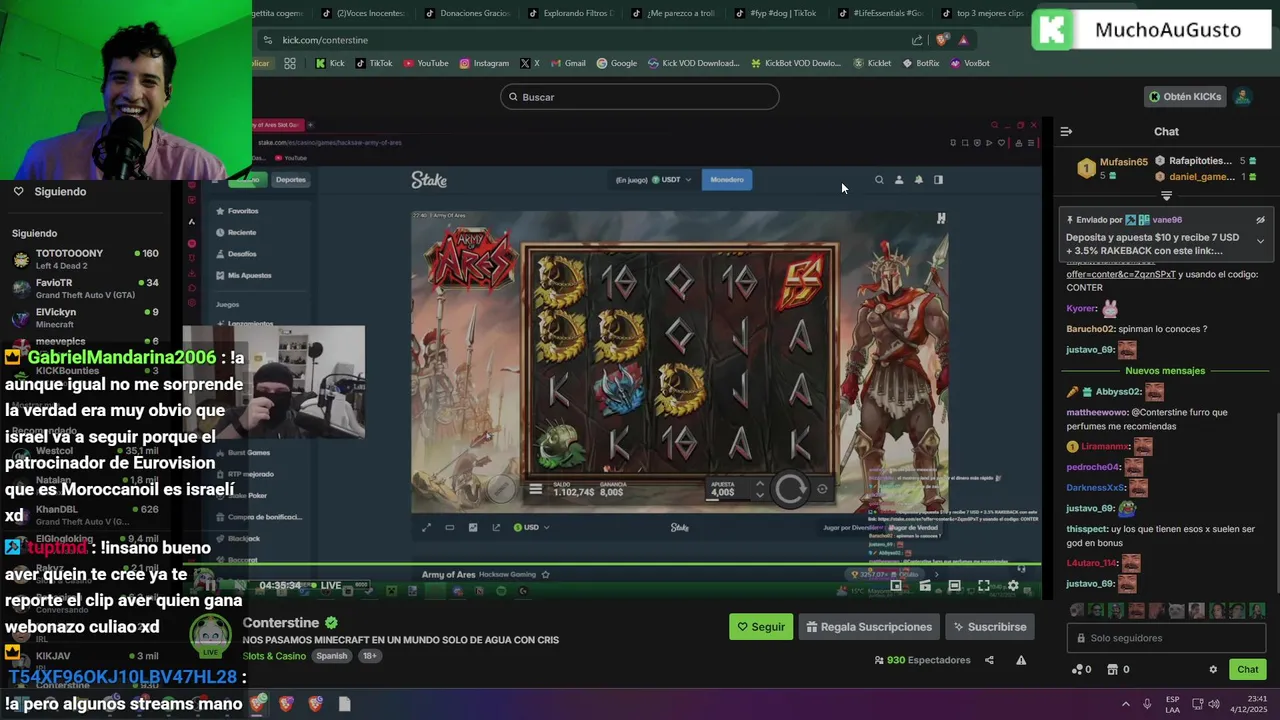Click the Spanish language tag

coord(331,656)
